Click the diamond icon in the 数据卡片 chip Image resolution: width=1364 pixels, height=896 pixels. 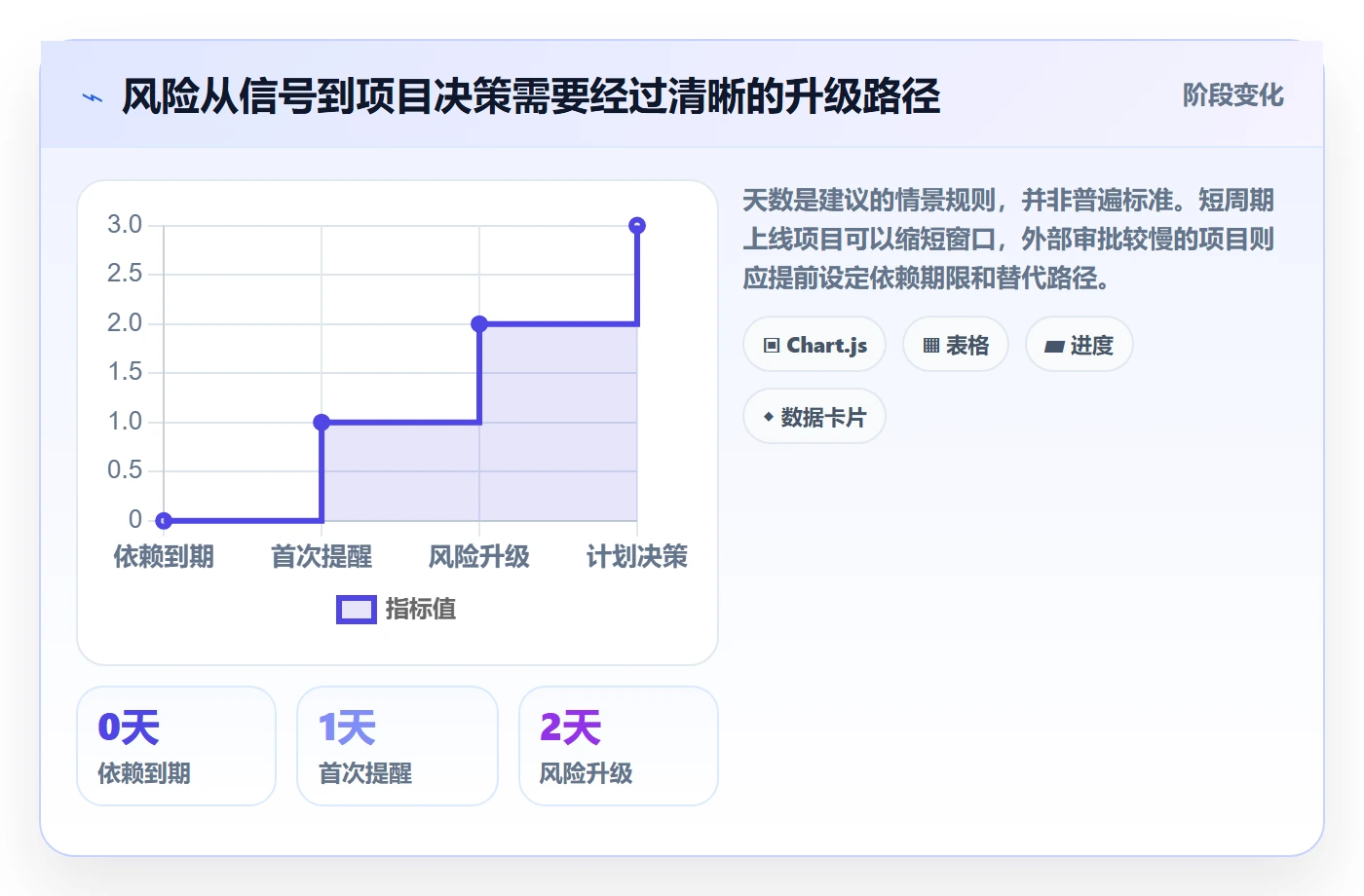click(769, 417)
